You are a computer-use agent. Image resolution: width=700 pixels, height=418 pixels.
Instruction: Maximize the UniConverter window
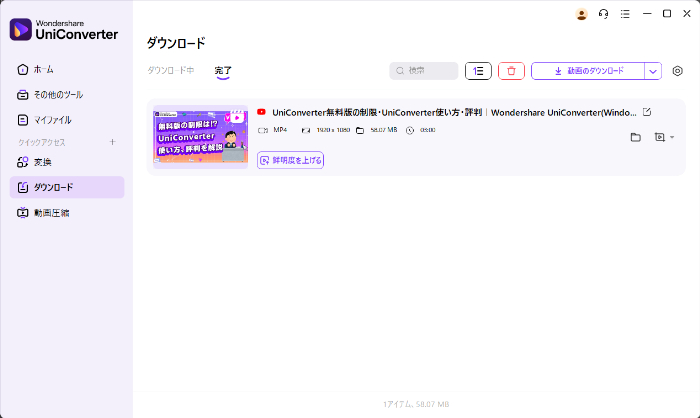click(667, 14)
